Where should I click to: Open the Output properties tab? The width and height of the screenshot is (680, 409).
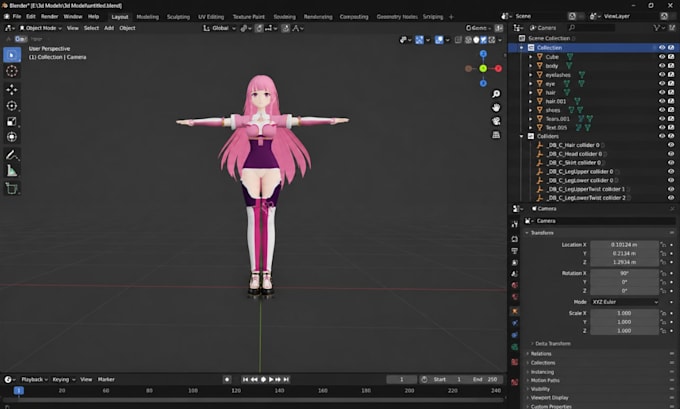(x=514, y=251)
